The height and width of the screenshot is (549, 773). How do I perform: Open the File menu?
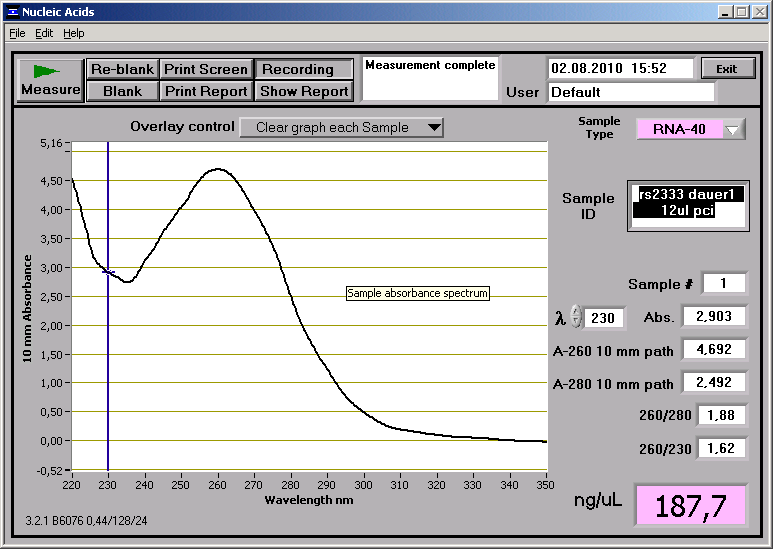(x=17, y=33)
